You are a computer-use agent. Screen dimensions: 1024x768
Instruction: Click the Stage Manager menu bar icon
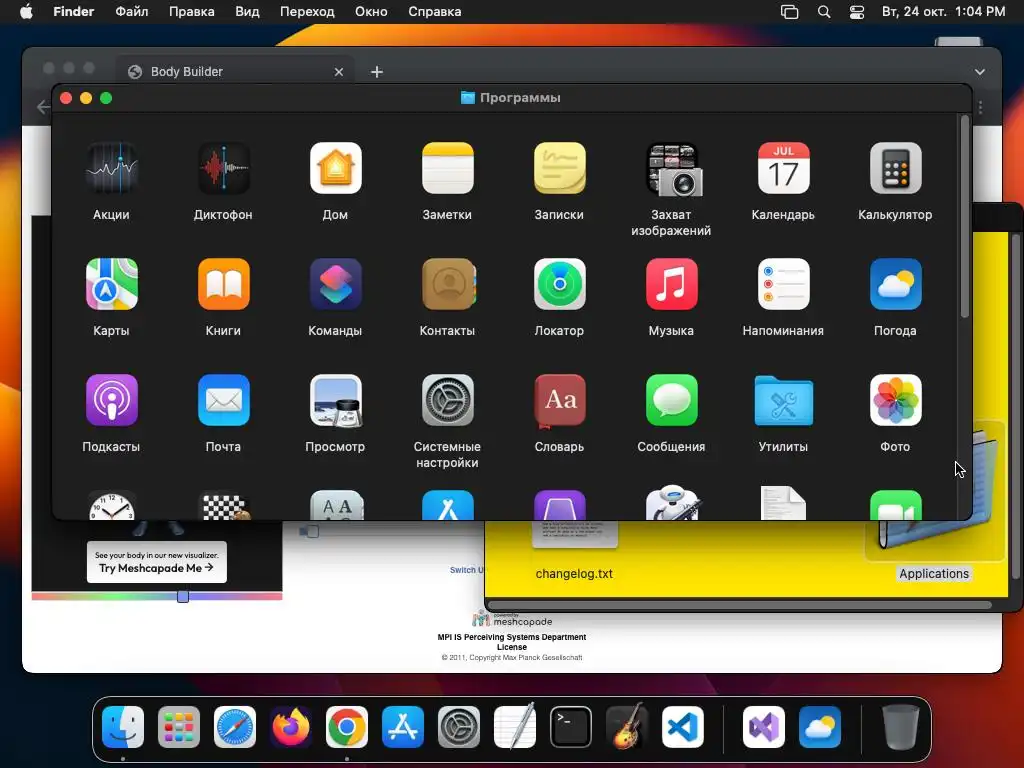coord(790,12)
